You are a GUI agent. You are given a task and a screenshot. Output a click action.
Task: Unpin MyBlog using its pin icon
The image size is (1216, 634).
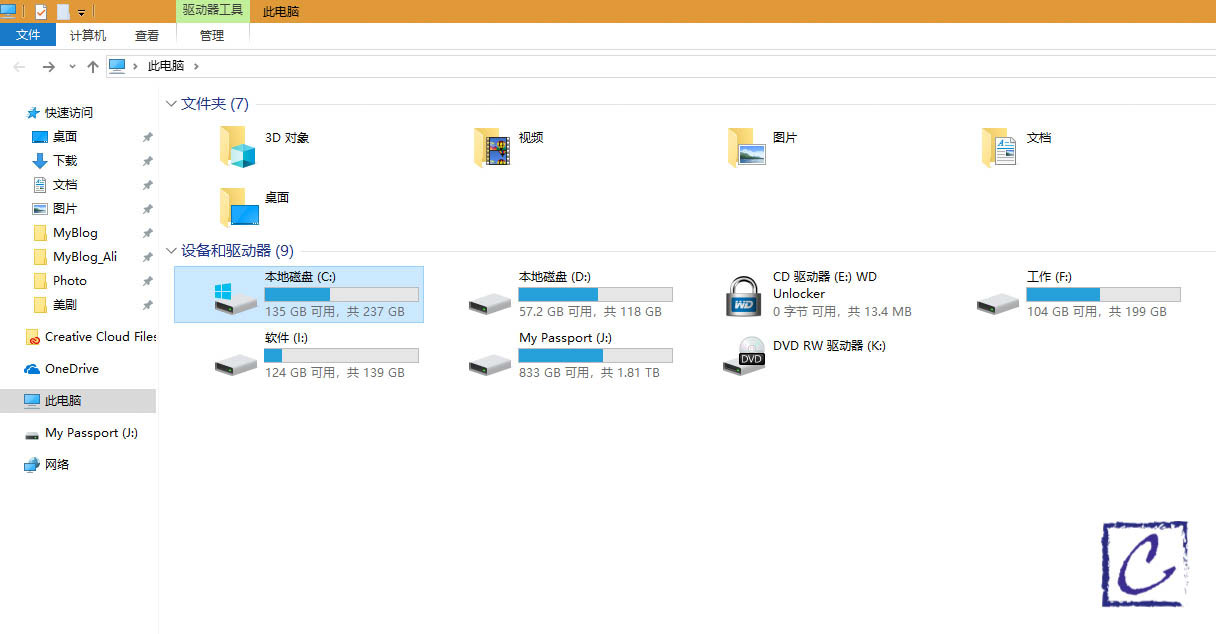pos(147,233)
